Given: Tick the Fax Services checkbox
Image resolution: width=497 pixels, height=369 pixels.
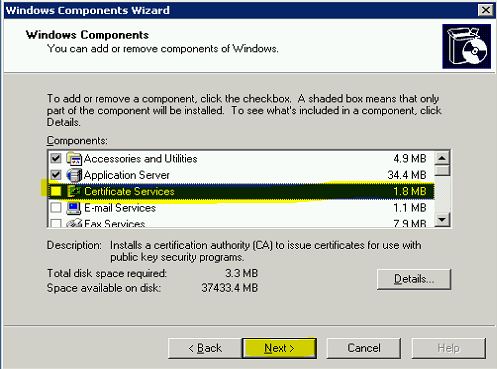Looking at the screenshot, I should click(x=56, y=223).
